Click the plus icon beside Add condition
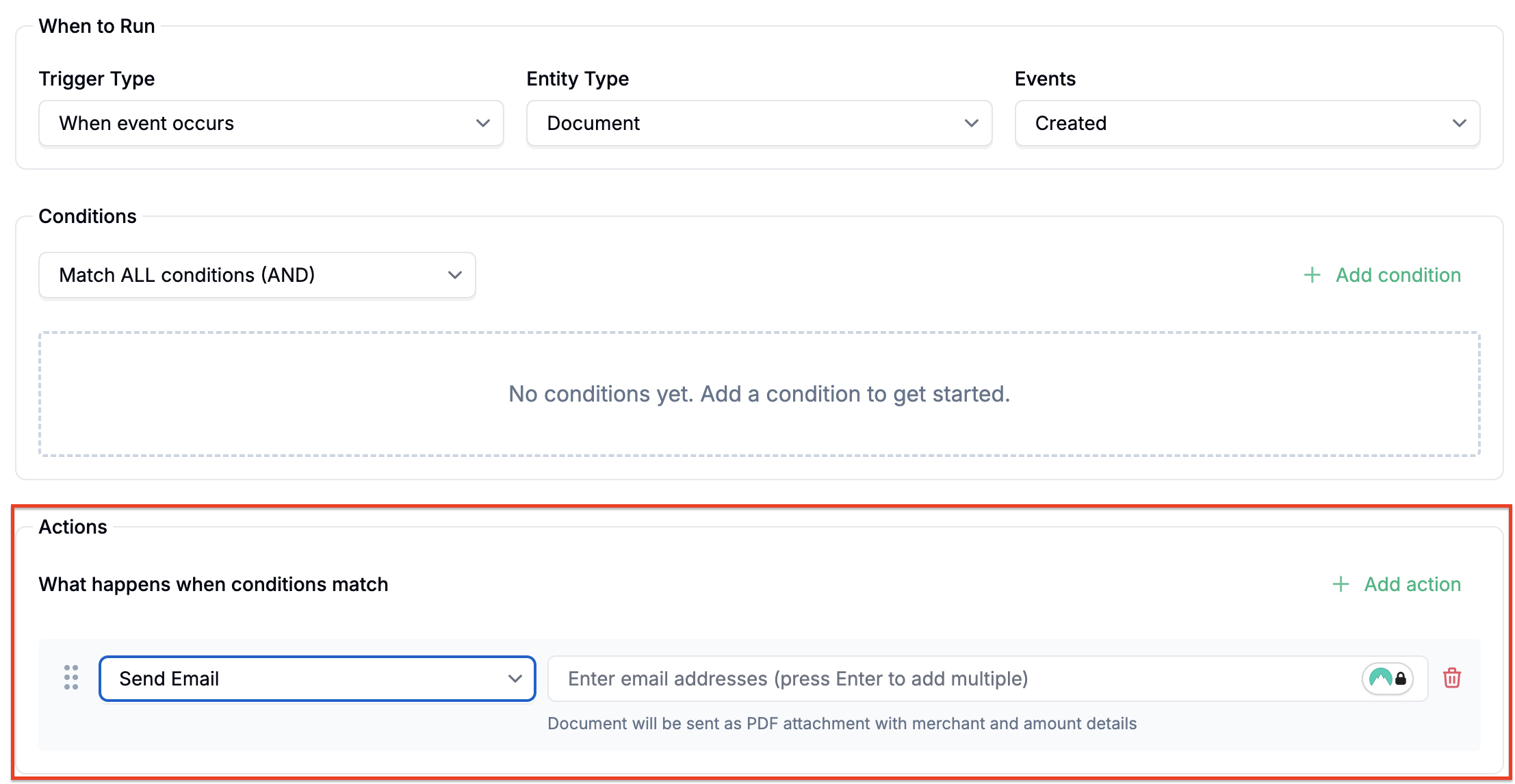This screenshot has width=1515, height=784. [1312, 275]
